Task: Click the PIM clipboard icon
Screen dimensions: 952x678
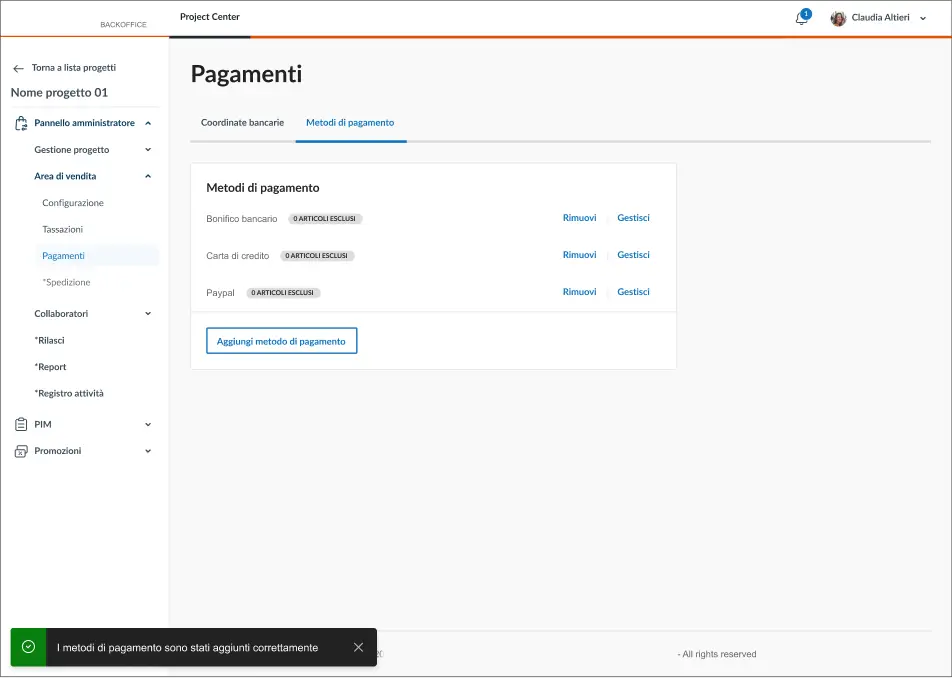Action: point(21,424)
